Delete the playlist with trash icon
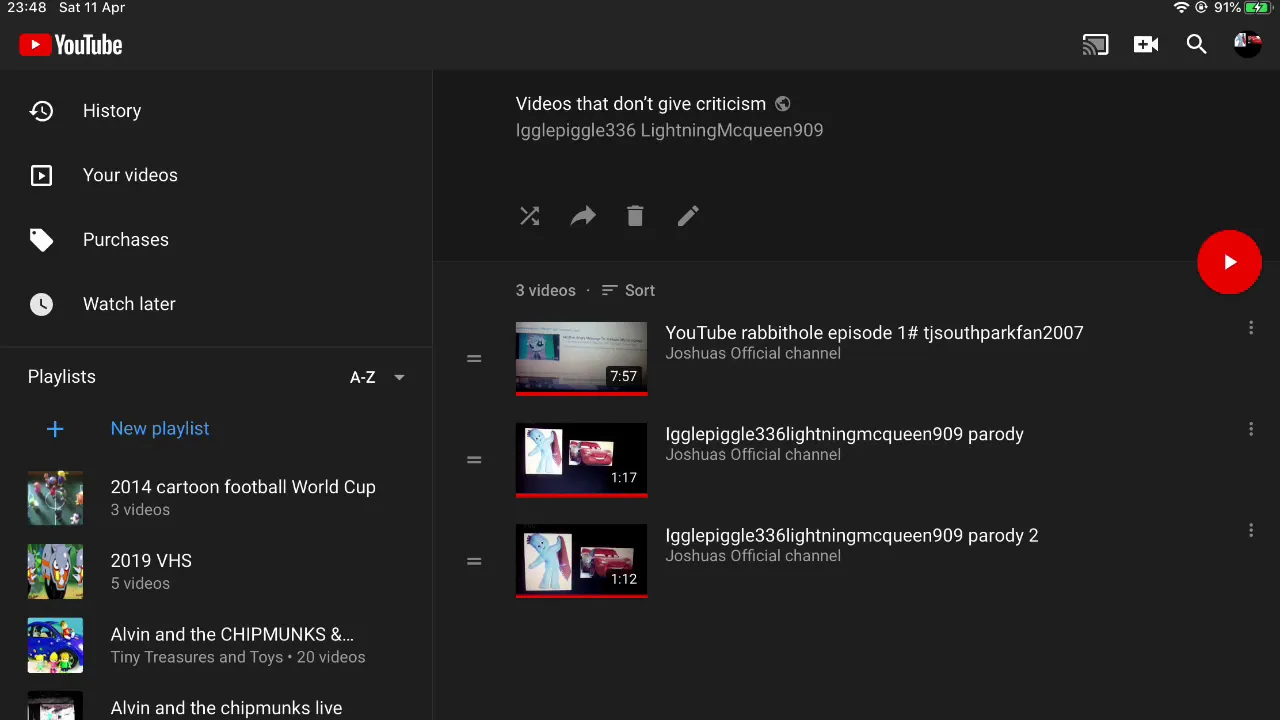 (635, 216)
